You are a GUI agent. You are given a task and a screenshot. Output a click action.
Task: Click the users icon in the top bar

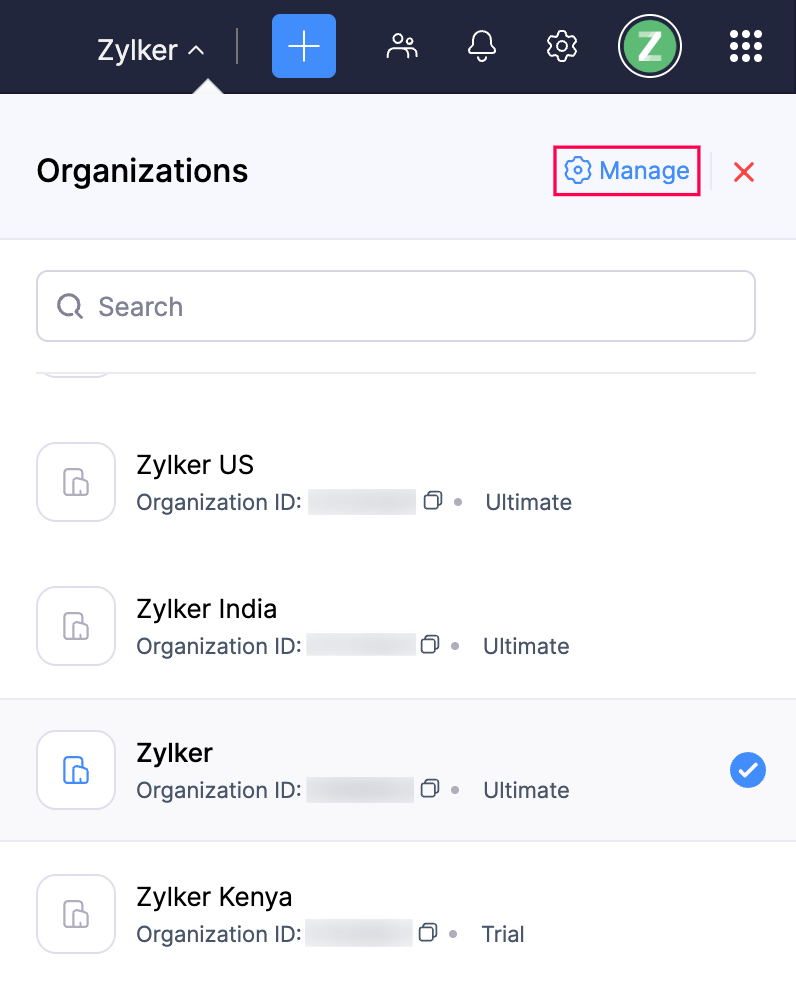click(x=401, y=46)
